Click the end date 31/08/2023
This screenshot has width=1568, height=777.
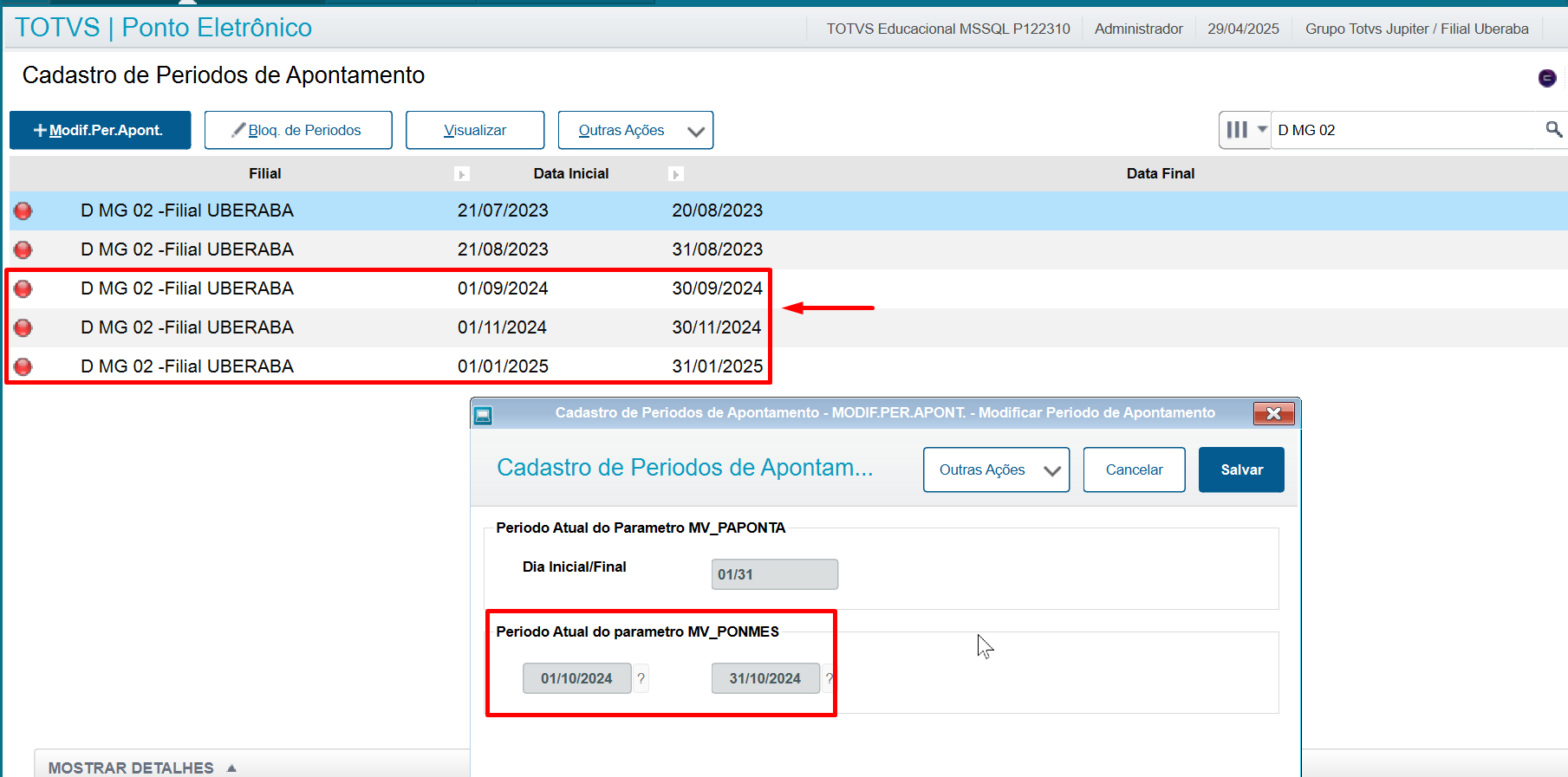click(x=718, y=249)
